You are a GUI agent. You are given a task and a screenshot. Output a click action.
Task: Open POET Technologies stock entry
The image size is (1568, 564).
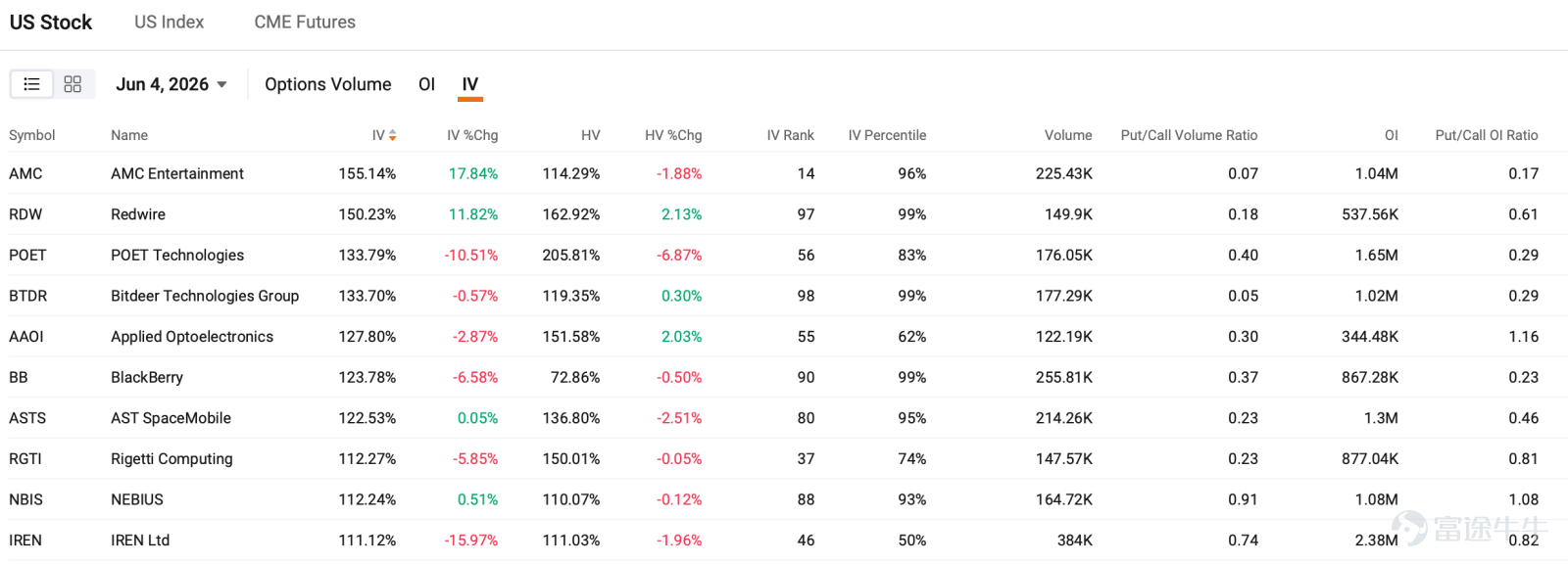tap(784, 255)
